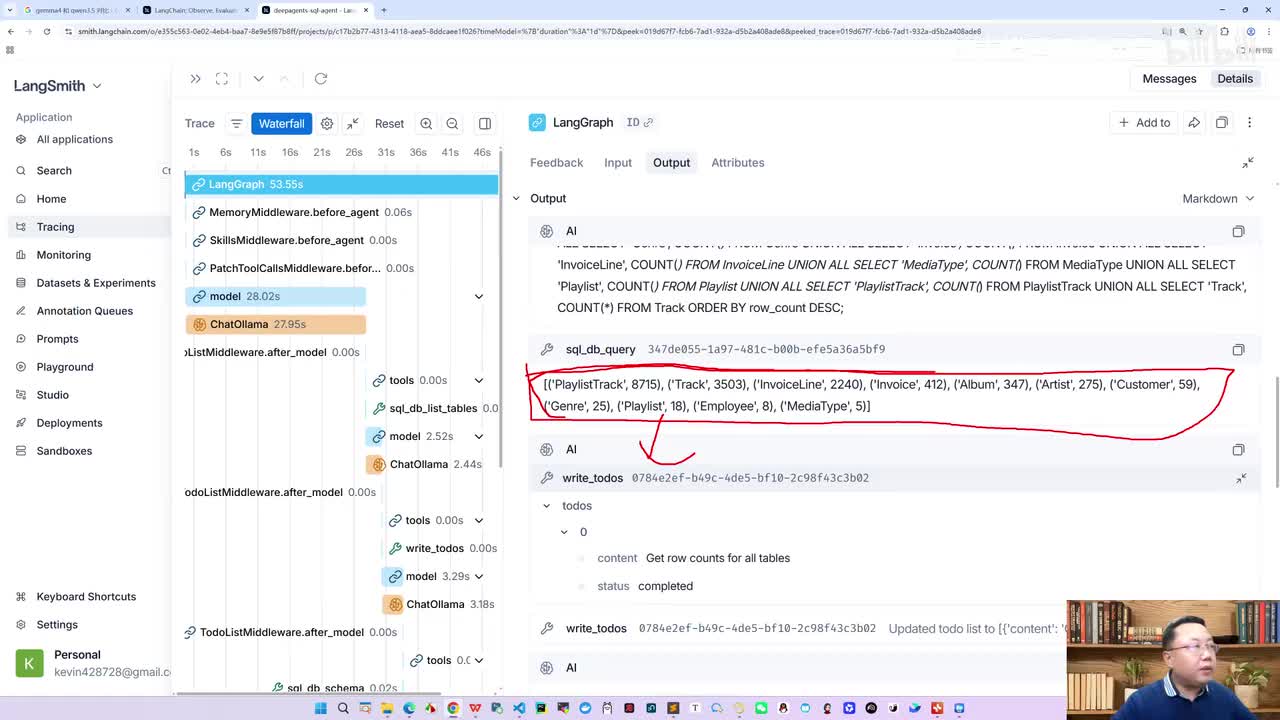Collapse the trace panel with double-chevron icon

[x=195, y=79]
